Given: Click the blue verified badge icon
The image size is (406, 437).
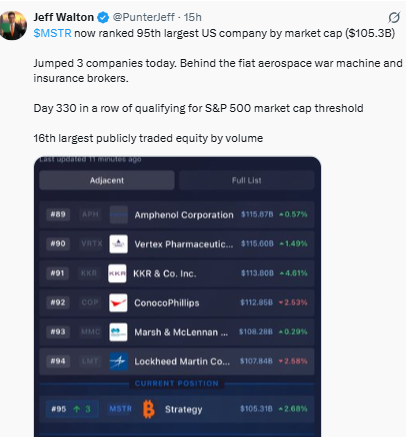Looking at the screenshot, I should [103, 17].
